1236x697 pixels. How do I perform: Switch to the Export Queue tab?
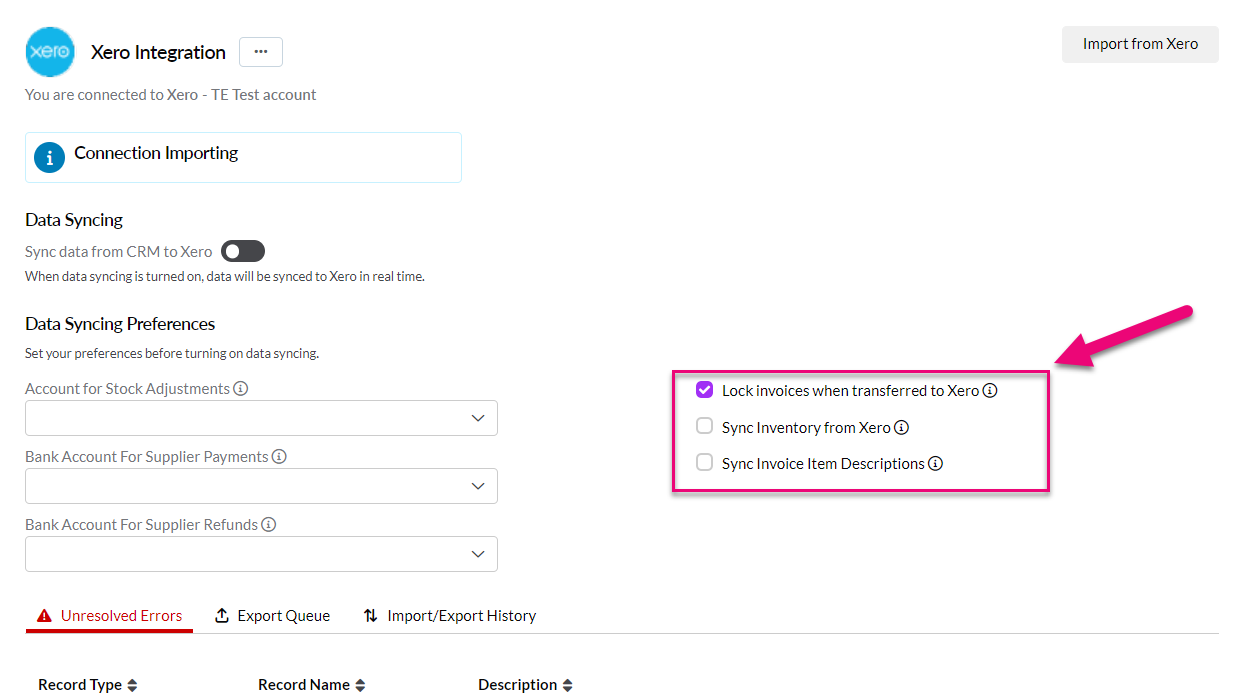point(284,615)
